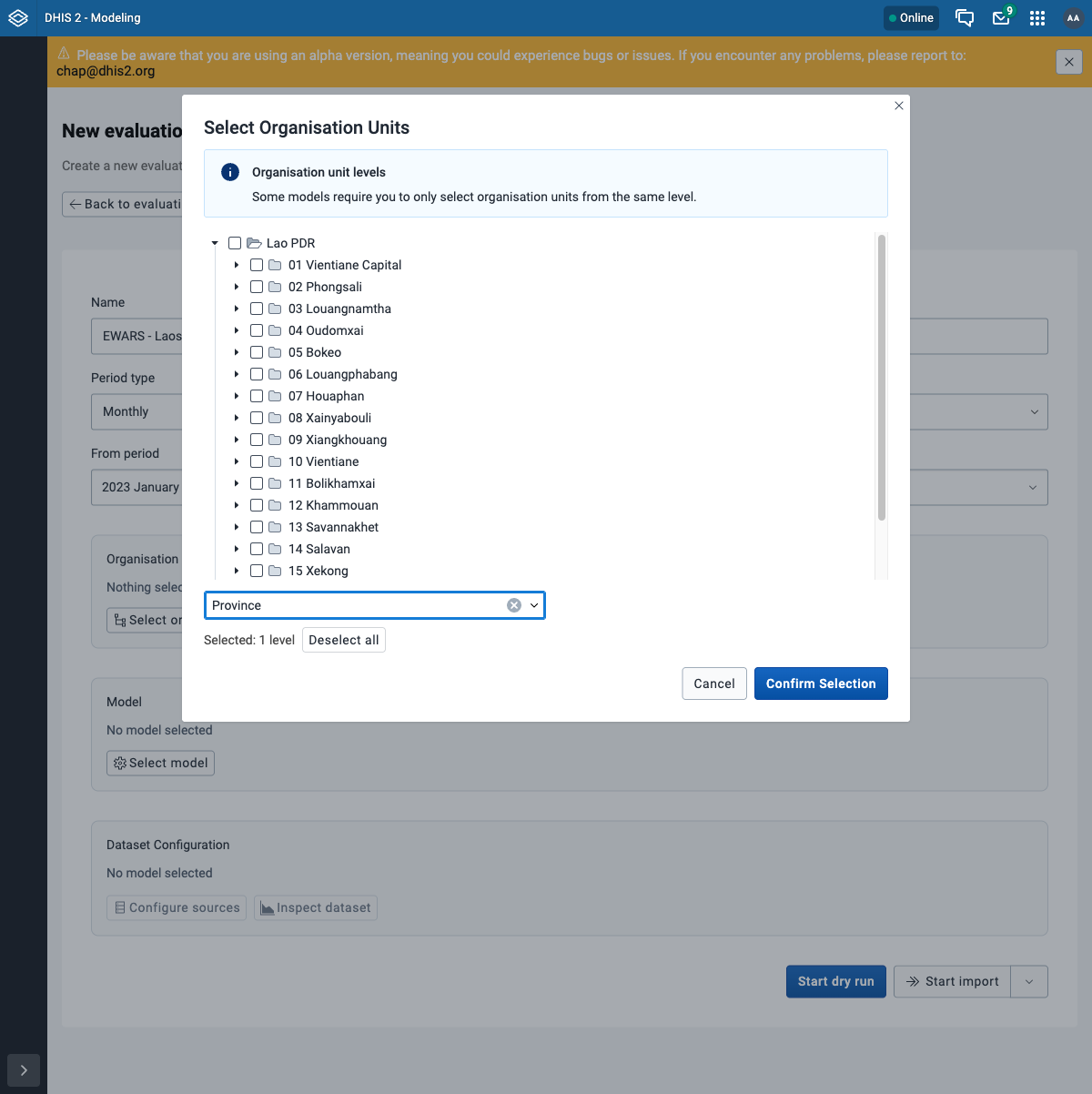
Task: Expand the 04 Oudomxai node
Action: click(x=237, y=330)
